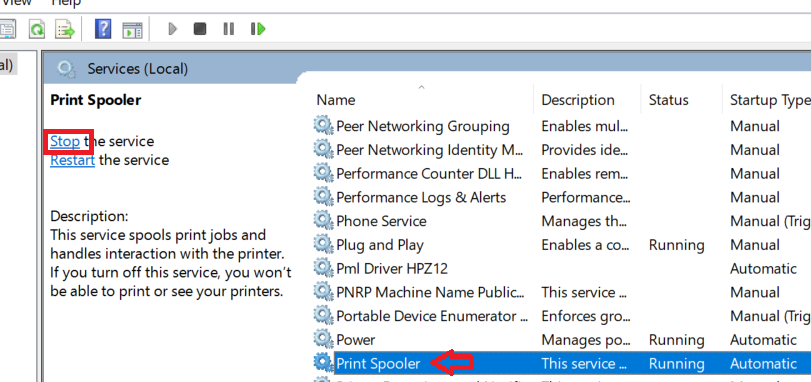Image resolution: width=811 pixels, height=382 pixels.
Task: Click gear icon of Print Spooler row
Action: (323, 363)
